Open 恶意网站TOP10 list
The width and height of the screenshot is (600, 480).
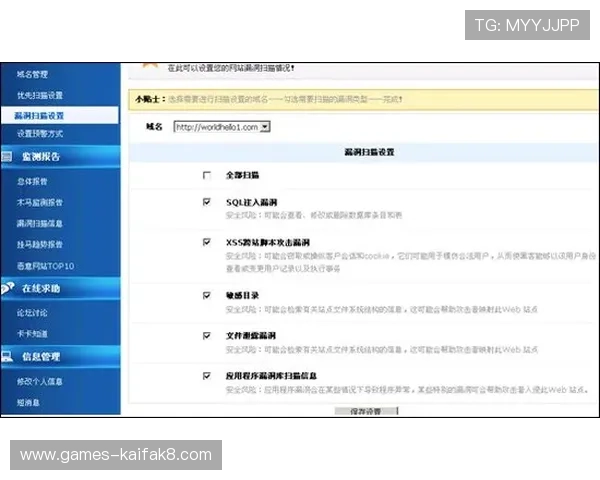(x=46, y=266)
